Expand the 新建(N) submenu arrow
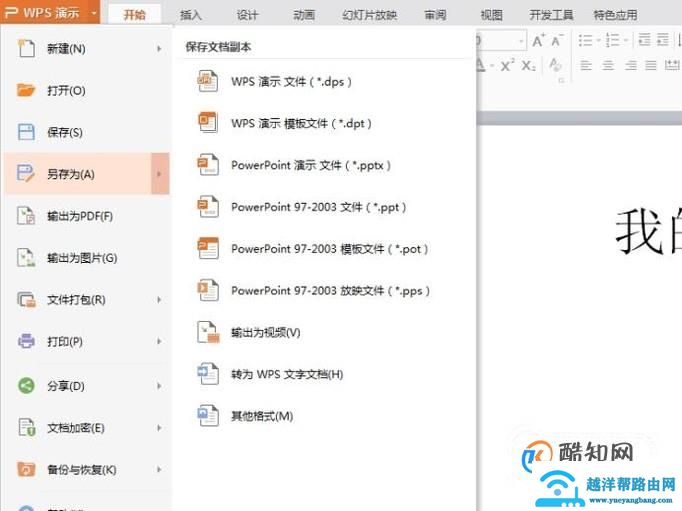The height and width of the screenshot is (511, 682). [159, 49]
